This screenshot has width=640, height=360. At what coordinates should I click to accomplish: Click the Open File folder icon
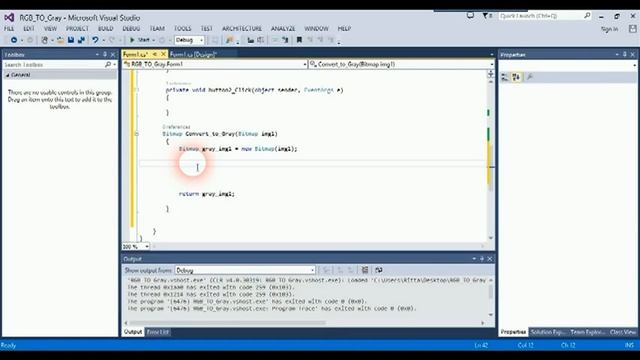pyautogui.click(x=60, y=40)
